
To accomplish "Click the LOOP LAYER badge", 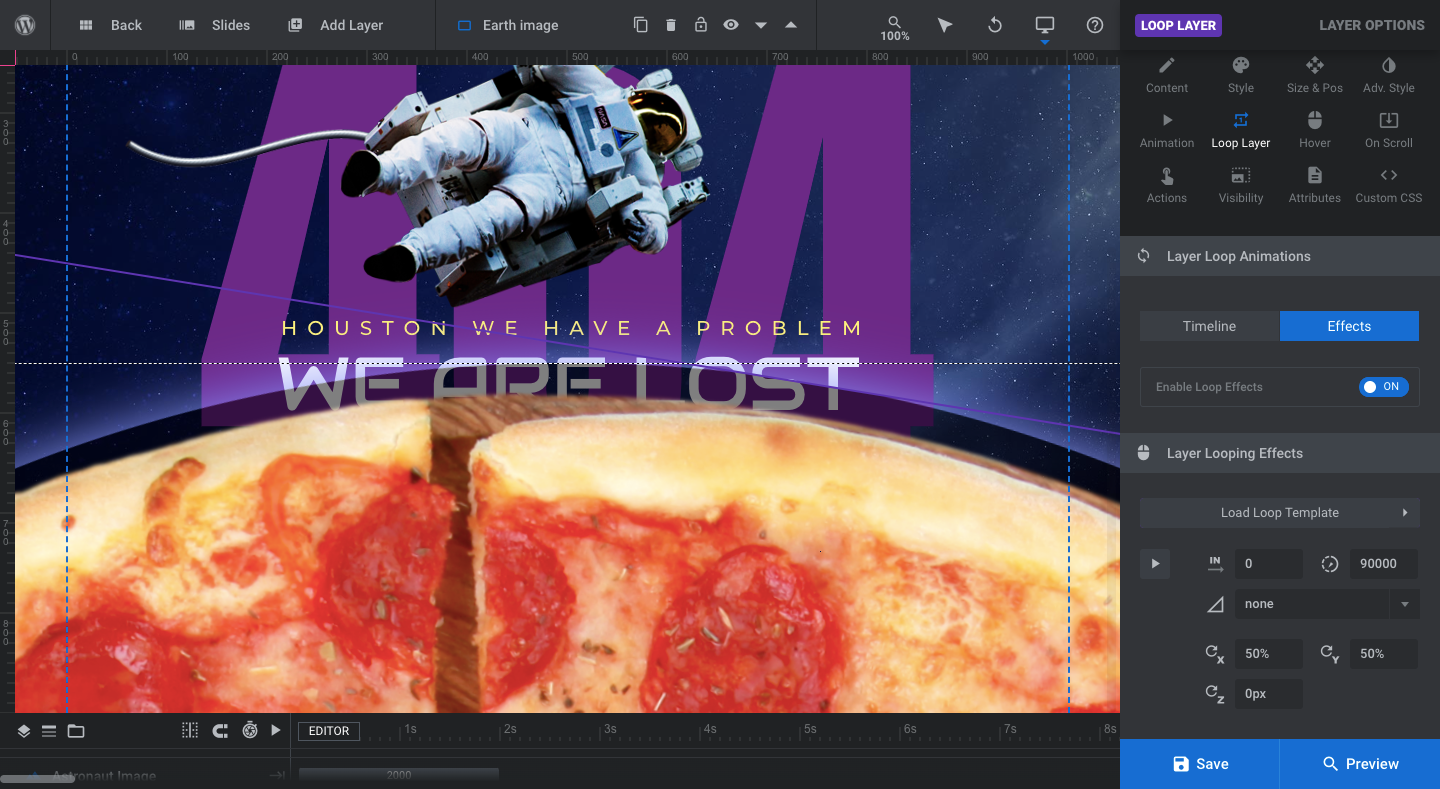I will 1178,25.
